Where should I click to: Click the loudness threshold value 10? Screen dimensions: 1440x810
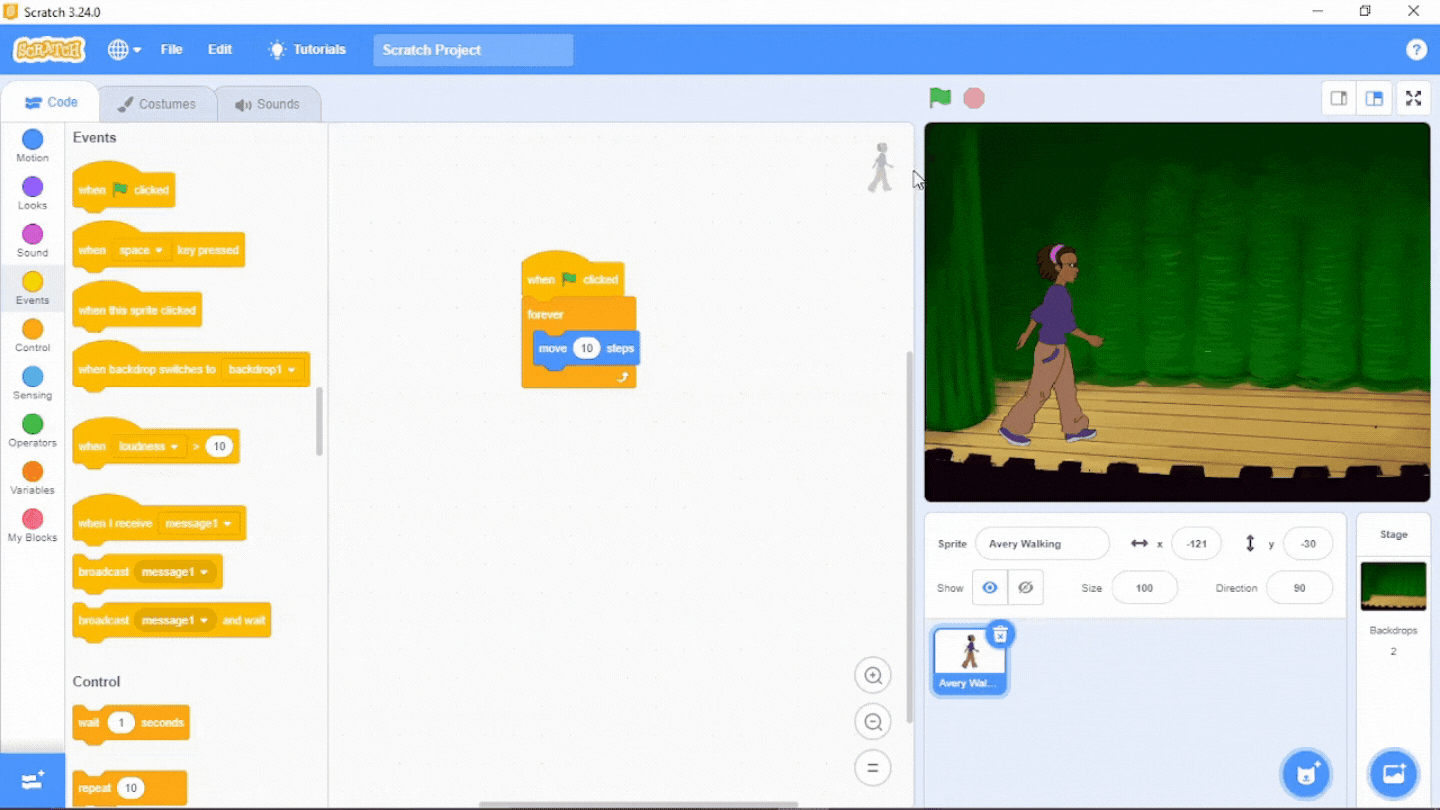[219, 446]
